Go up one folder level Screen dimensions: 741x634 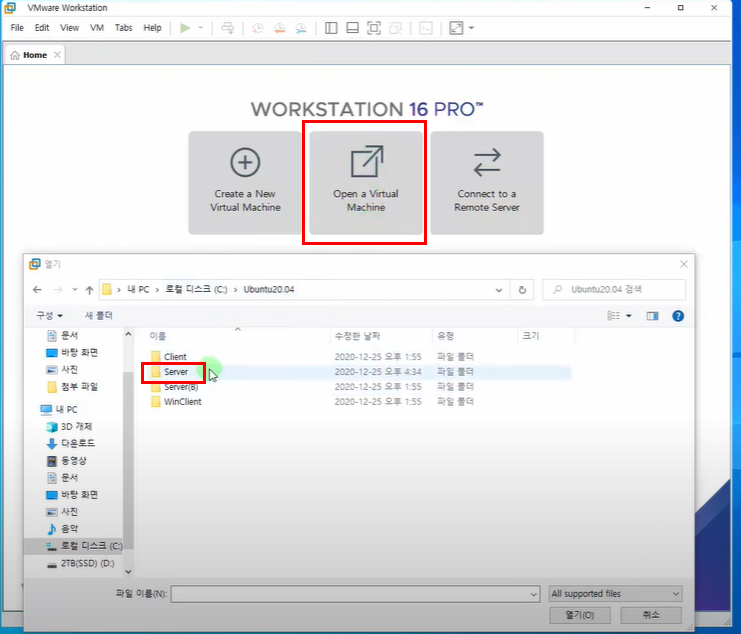pyautogui.click(x=89, y=290)
